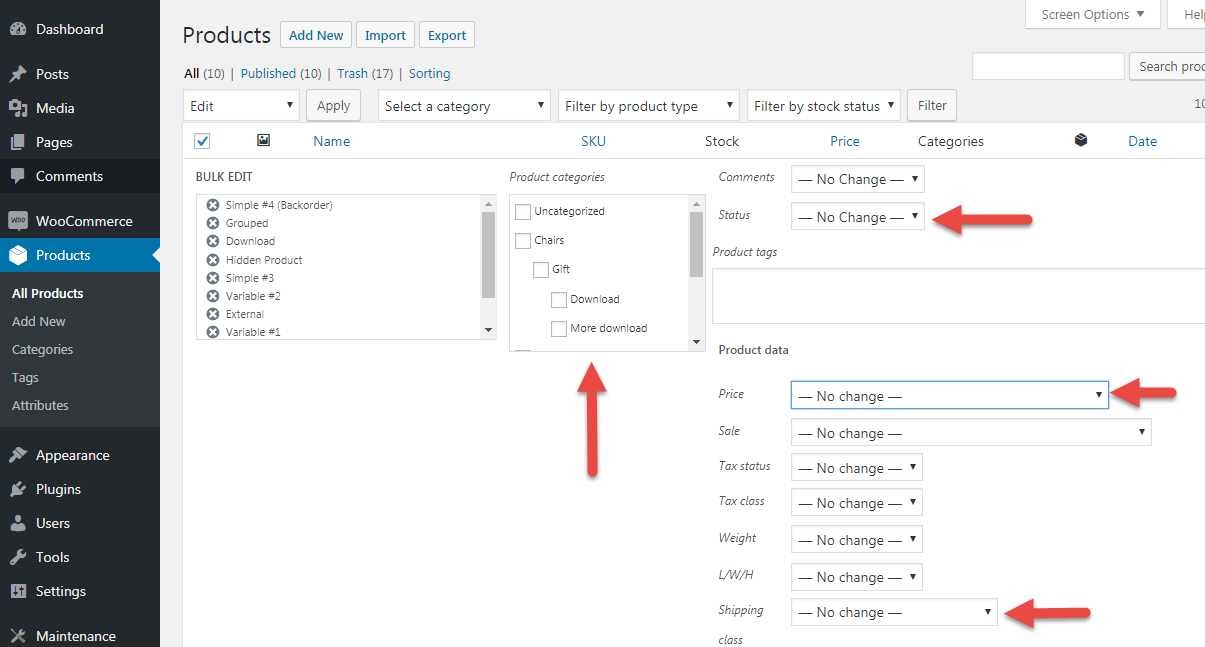The image size is (1205, 647).
Task: Open Tags submenu item
Action: pos(25,377)
